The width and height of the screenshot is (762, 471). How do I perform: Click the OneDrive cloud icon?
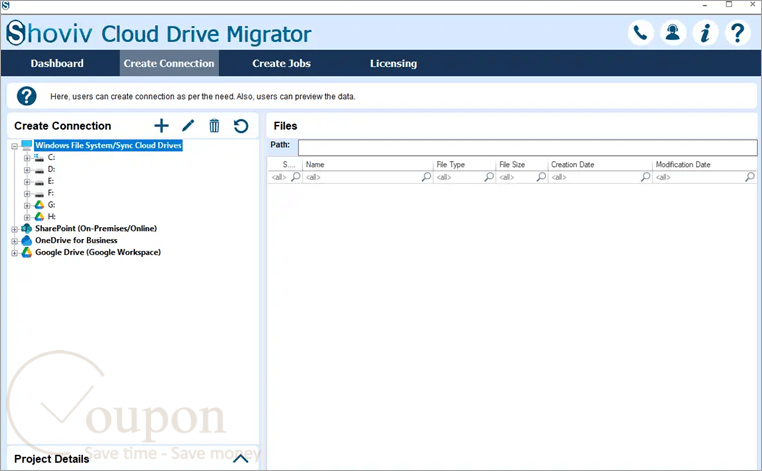(x=27, y=241)
